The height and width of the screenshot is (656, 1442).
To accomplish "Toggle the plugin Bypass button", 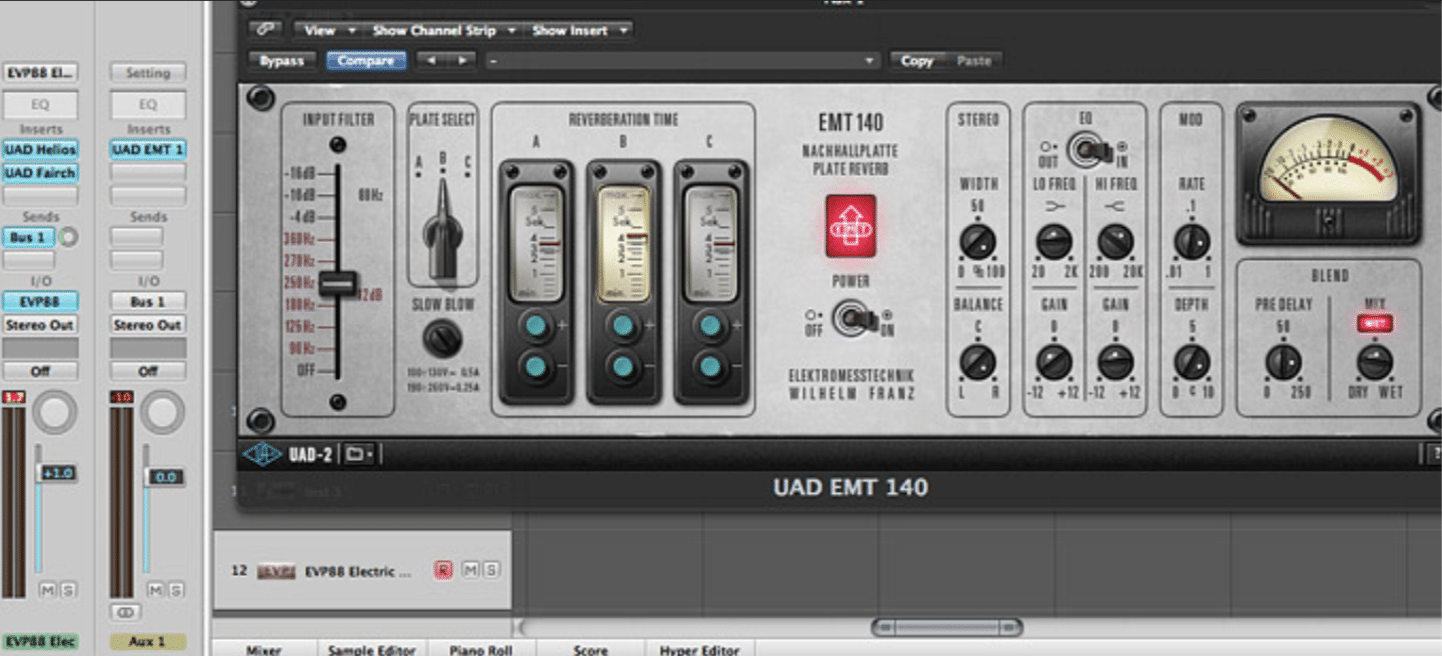I will click(282, 61).
